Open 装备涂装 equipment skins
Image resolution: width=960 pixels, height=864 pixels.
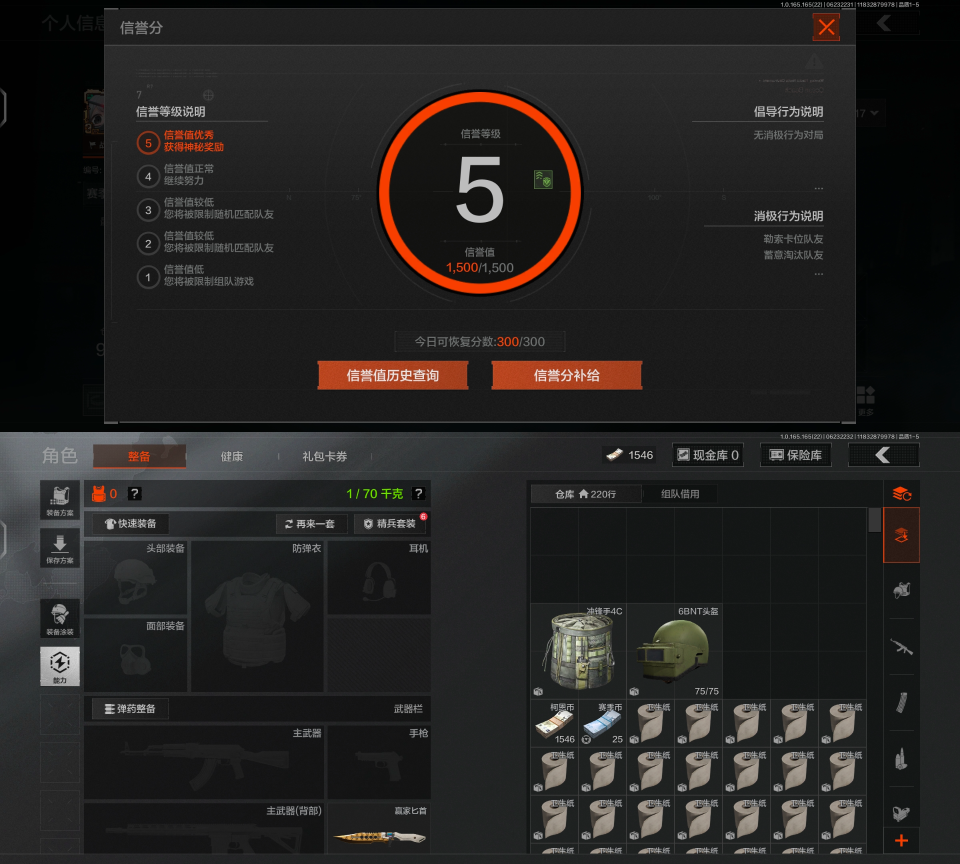tap(60, 618)
